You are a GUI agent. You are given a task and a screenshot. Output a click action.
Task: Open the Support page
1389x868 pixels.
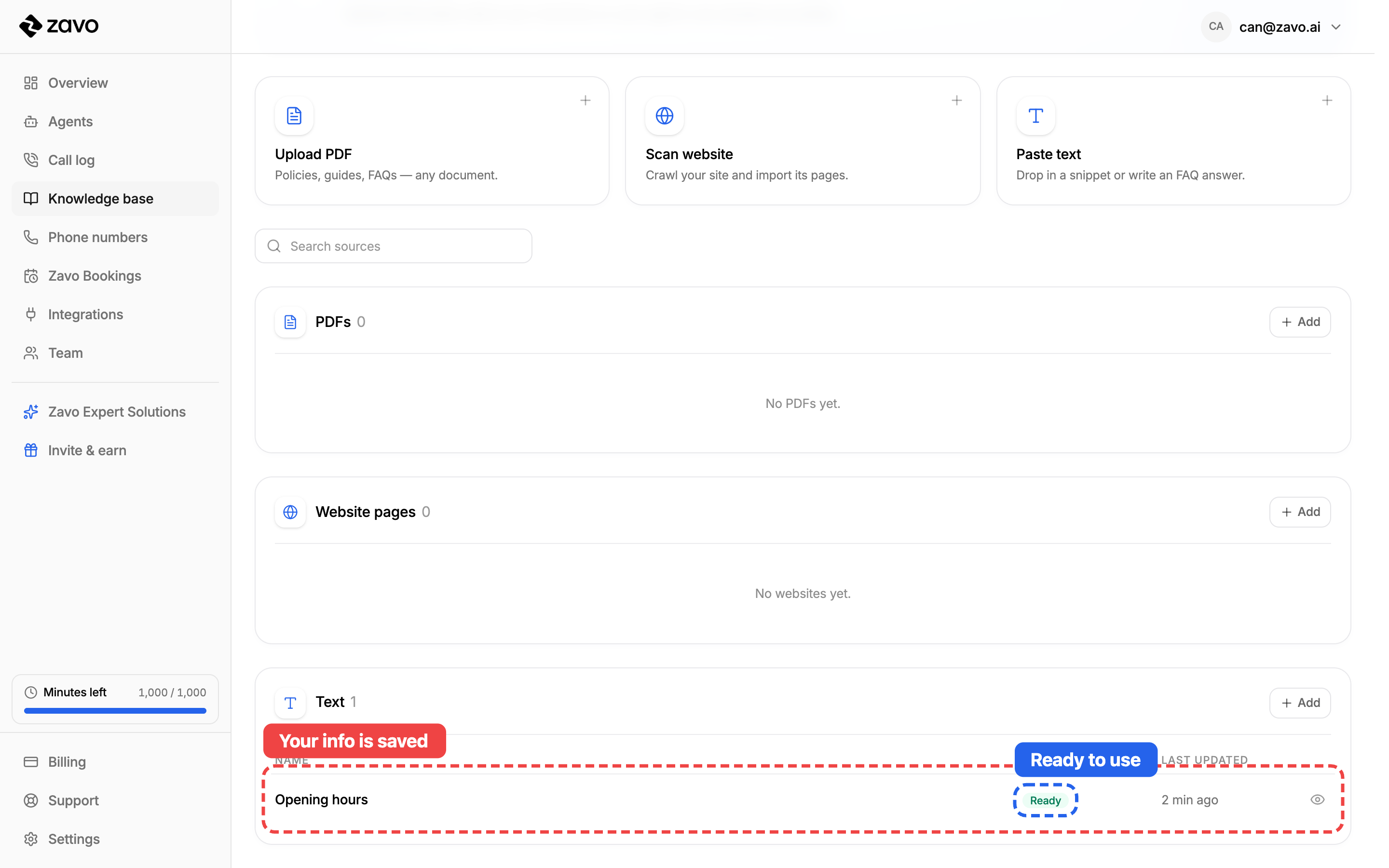(x=115, y=800)
